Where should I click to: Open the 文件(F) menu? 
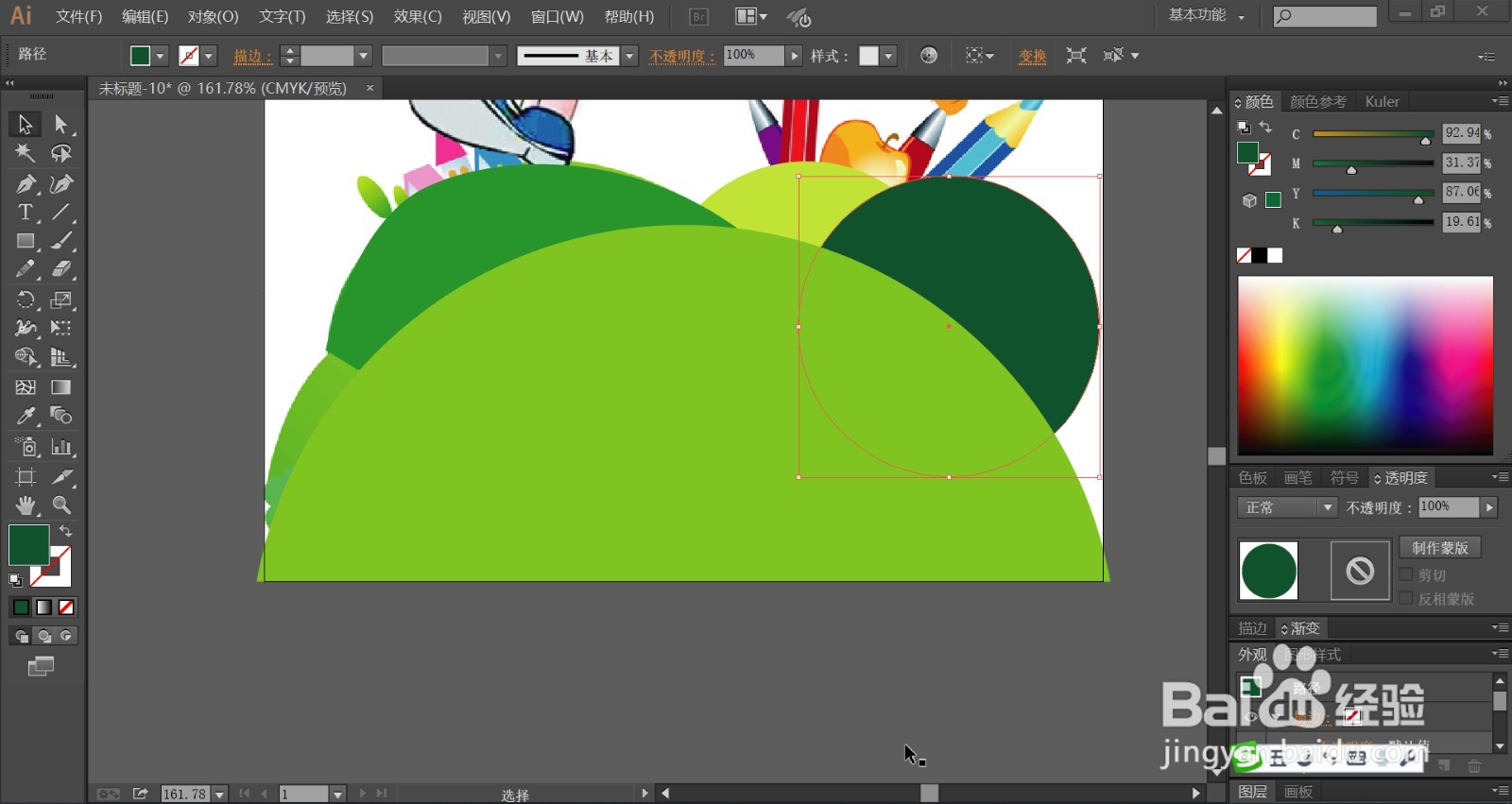coord(78,16)
